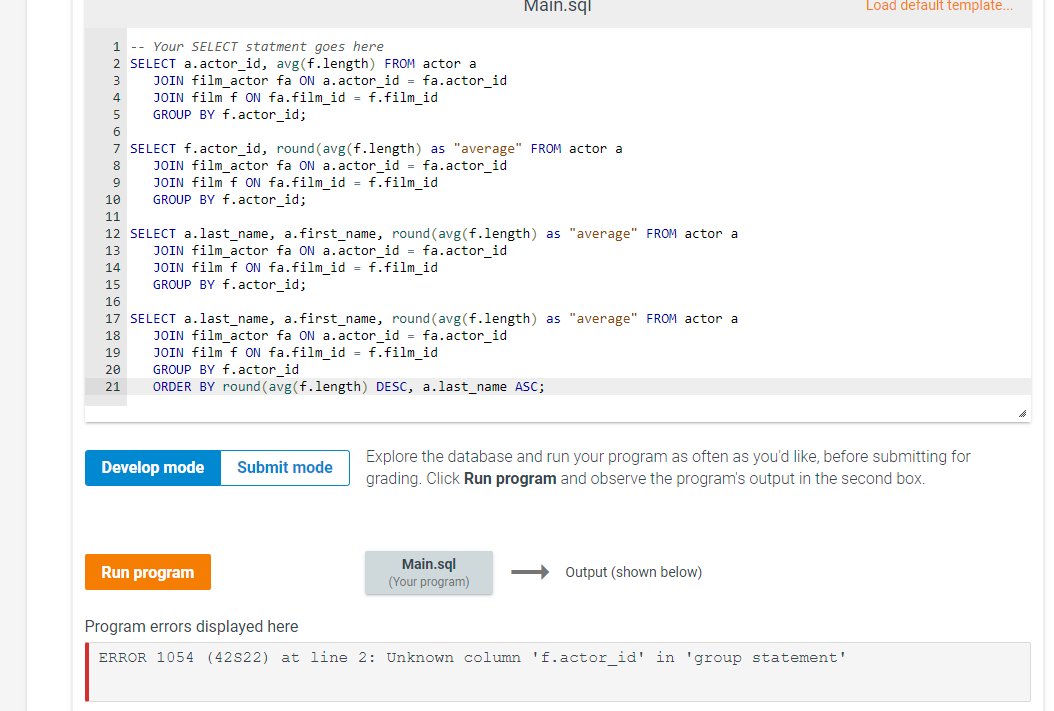Click the Main.sql file title
Screen dimensions: 1054x711
point(557,7)
